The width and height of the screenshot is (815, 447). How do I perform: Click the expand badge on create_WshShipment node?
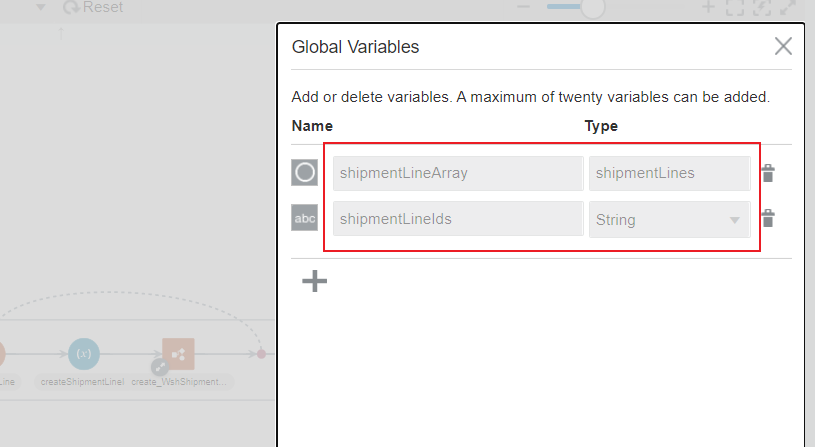(160, 367)
